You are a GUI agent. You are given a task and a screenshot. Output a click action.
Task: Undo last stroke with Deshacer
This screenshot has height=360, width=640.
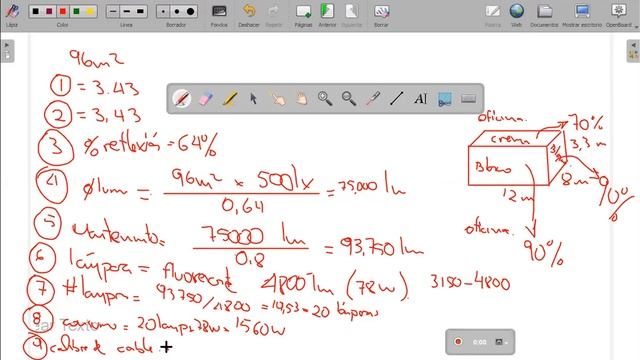pyautogui.click(x=249, y=11)
